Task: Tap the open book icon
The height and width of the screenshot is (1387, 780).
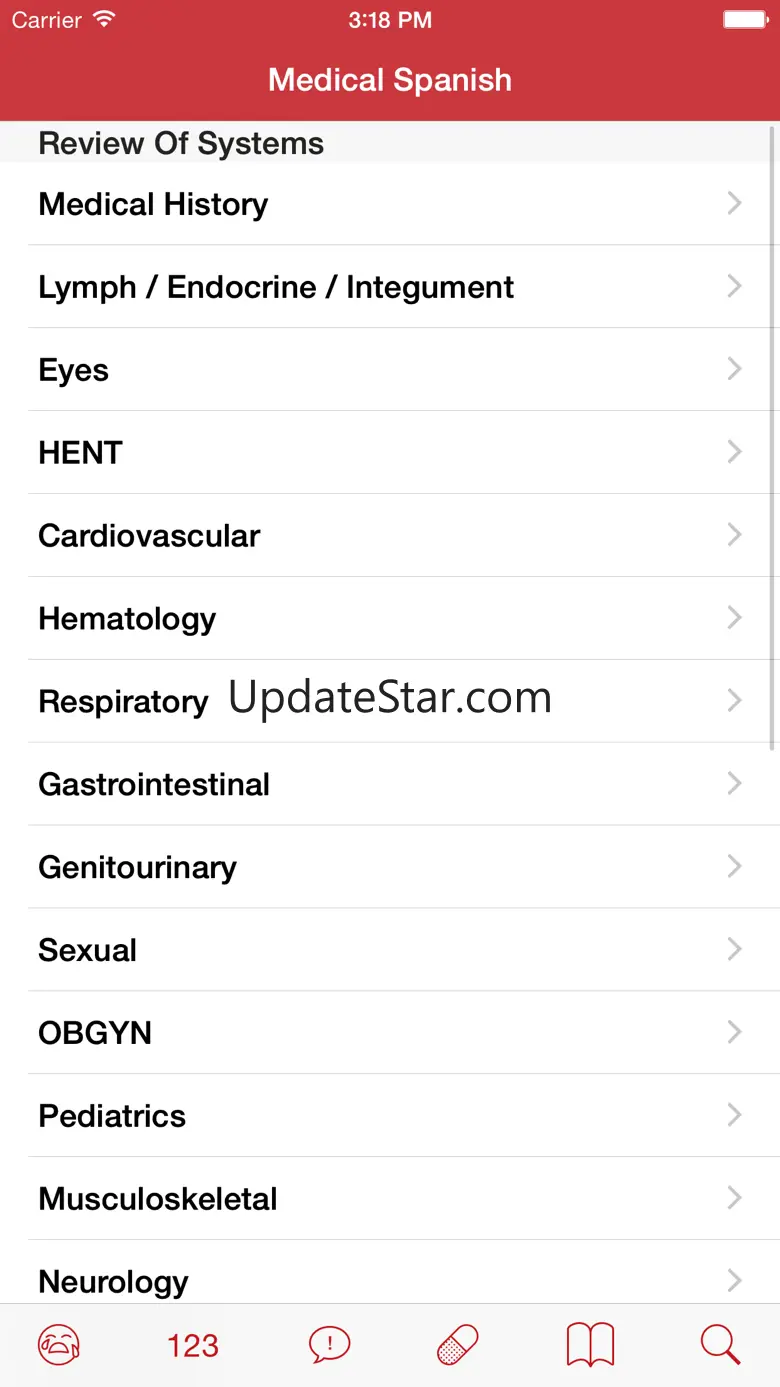Action: pyautogui.click(x=590, y=1344)
